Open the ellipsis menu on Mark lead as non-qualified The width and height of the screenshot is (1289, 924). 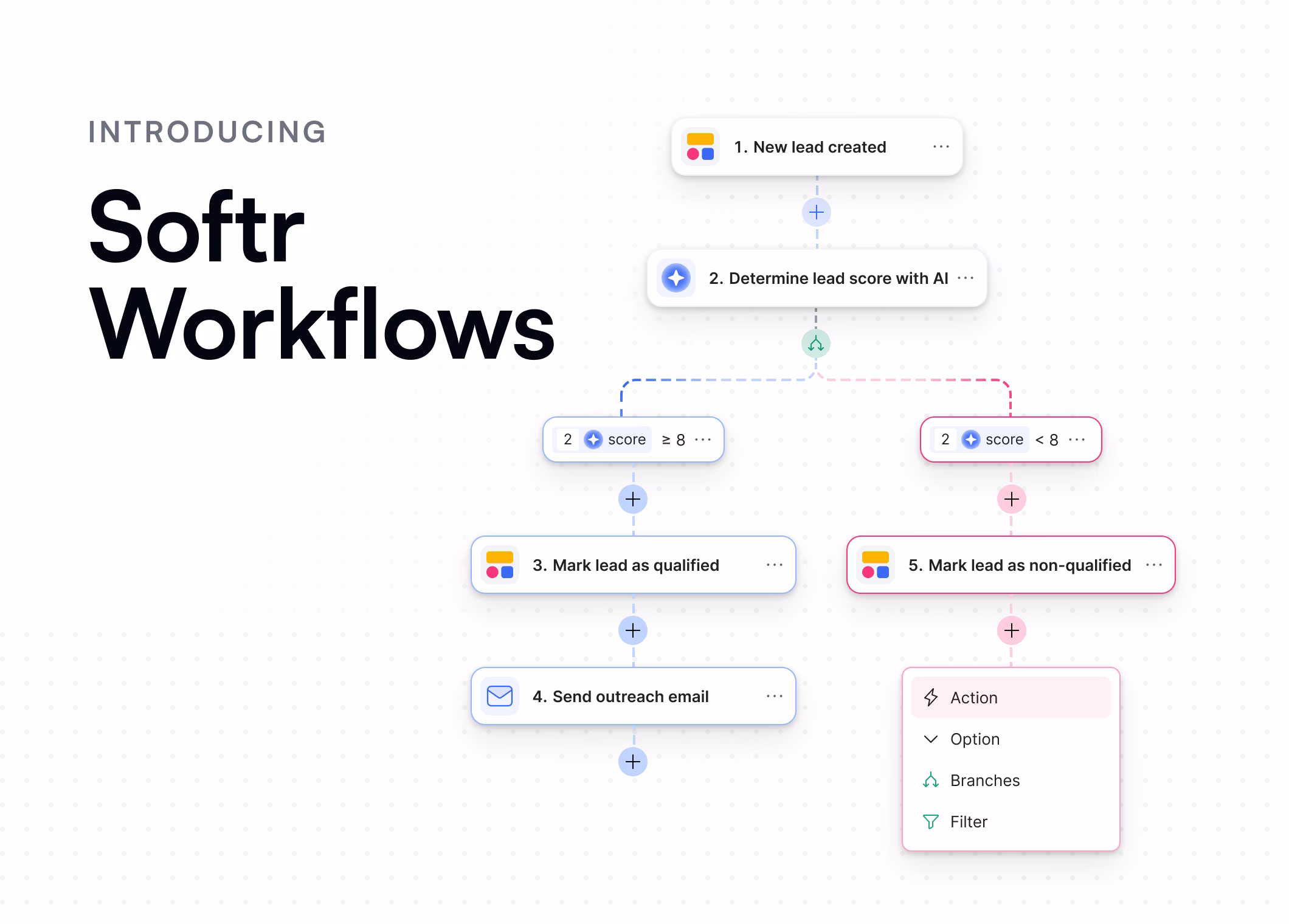[x=1153, y=565]
